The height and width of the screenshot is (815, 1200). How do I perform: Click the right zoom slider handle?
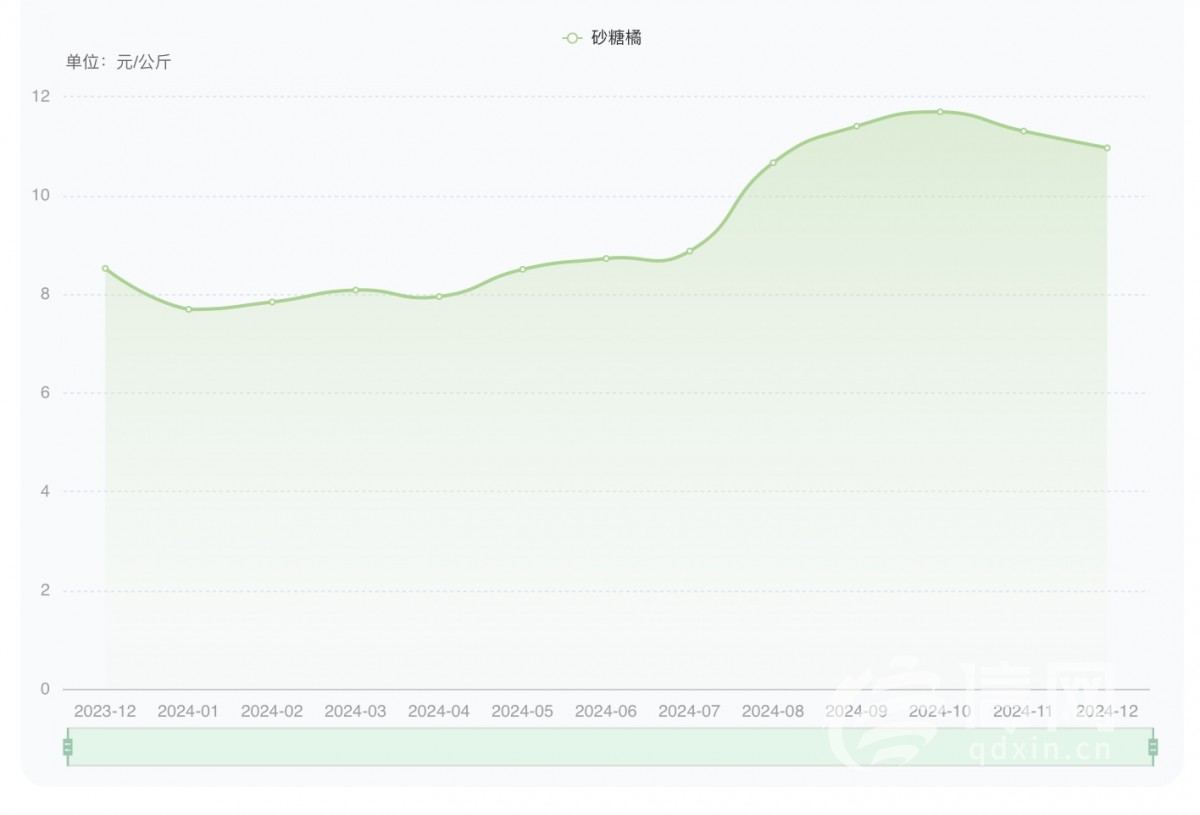[1153, 747]
